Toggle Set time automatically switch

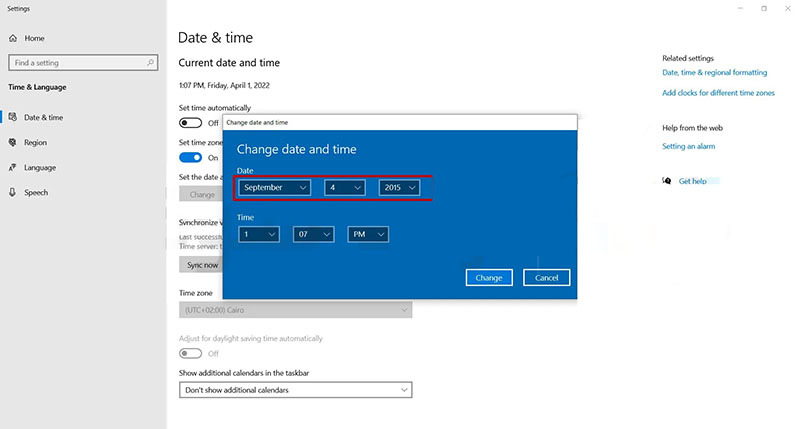pyautogui.click(x=190, y=123)
